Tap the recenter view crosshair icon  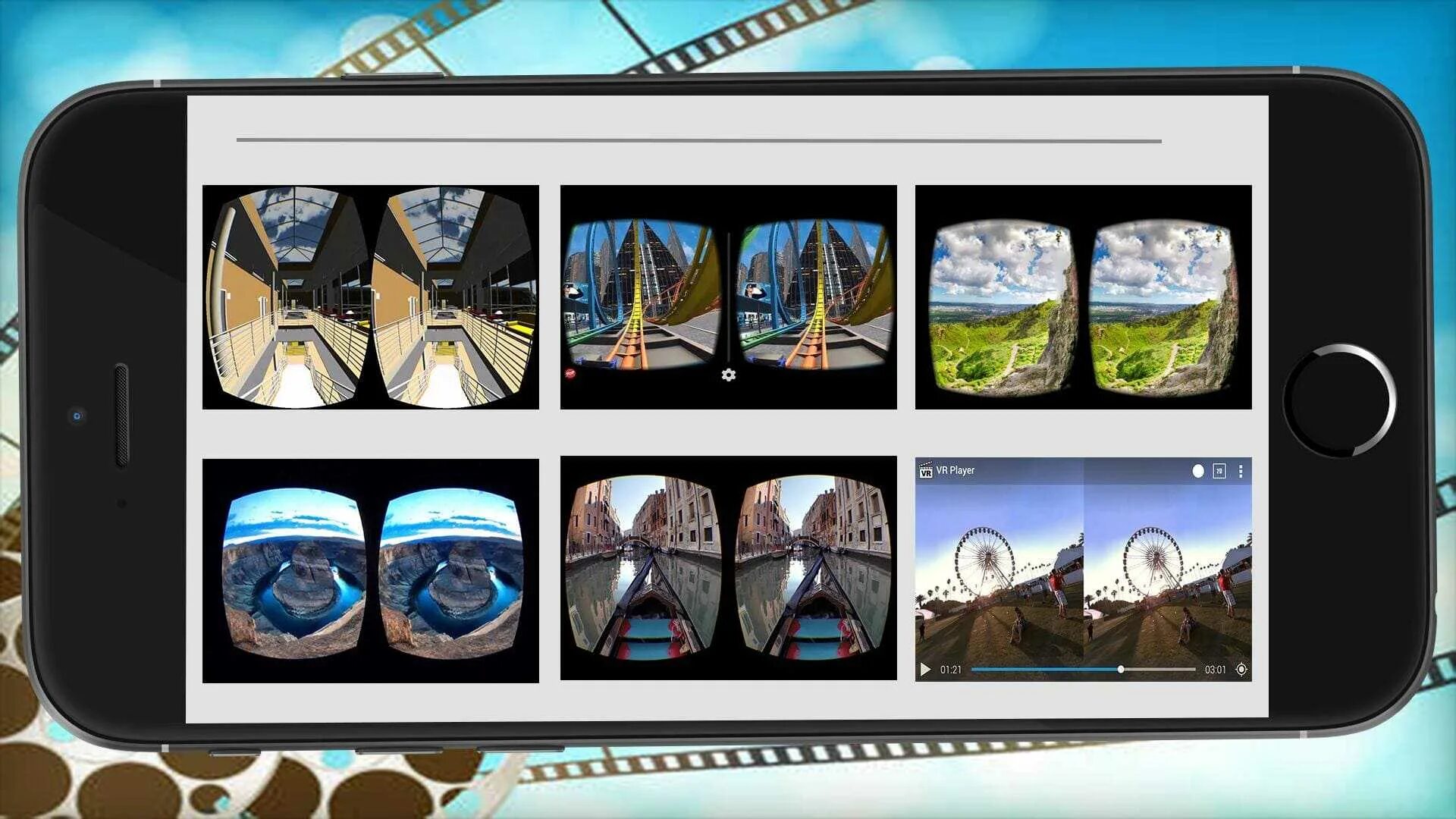1241,670
